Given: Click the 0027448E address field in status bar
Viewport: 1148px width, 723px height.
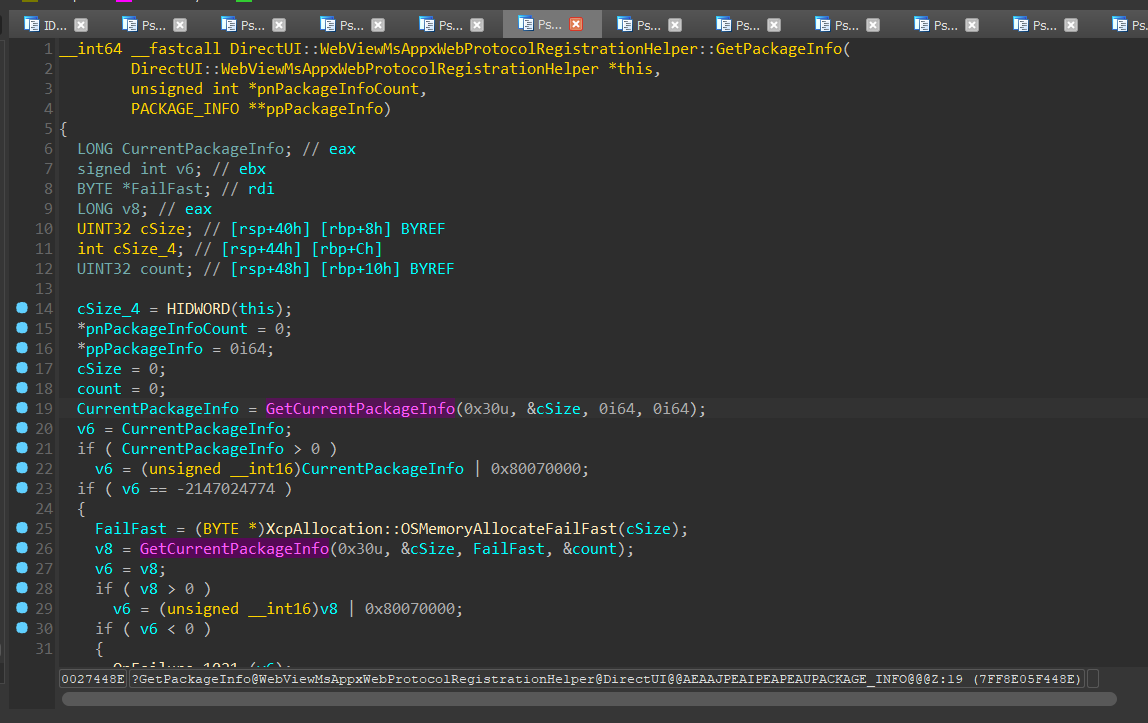Looking at the screenshot, I should [93, 679].
